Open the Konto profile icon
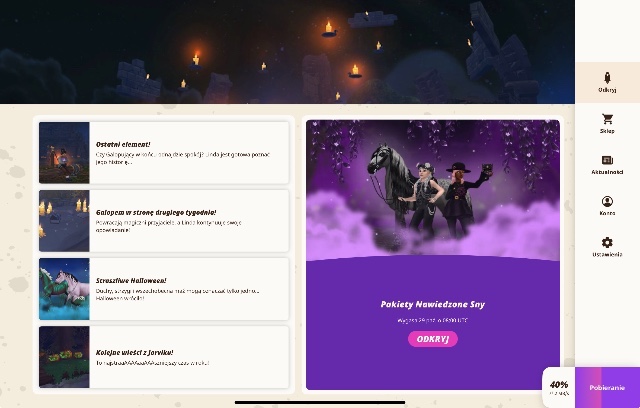This screenshot has height=408, width=640. click(607, 206)
